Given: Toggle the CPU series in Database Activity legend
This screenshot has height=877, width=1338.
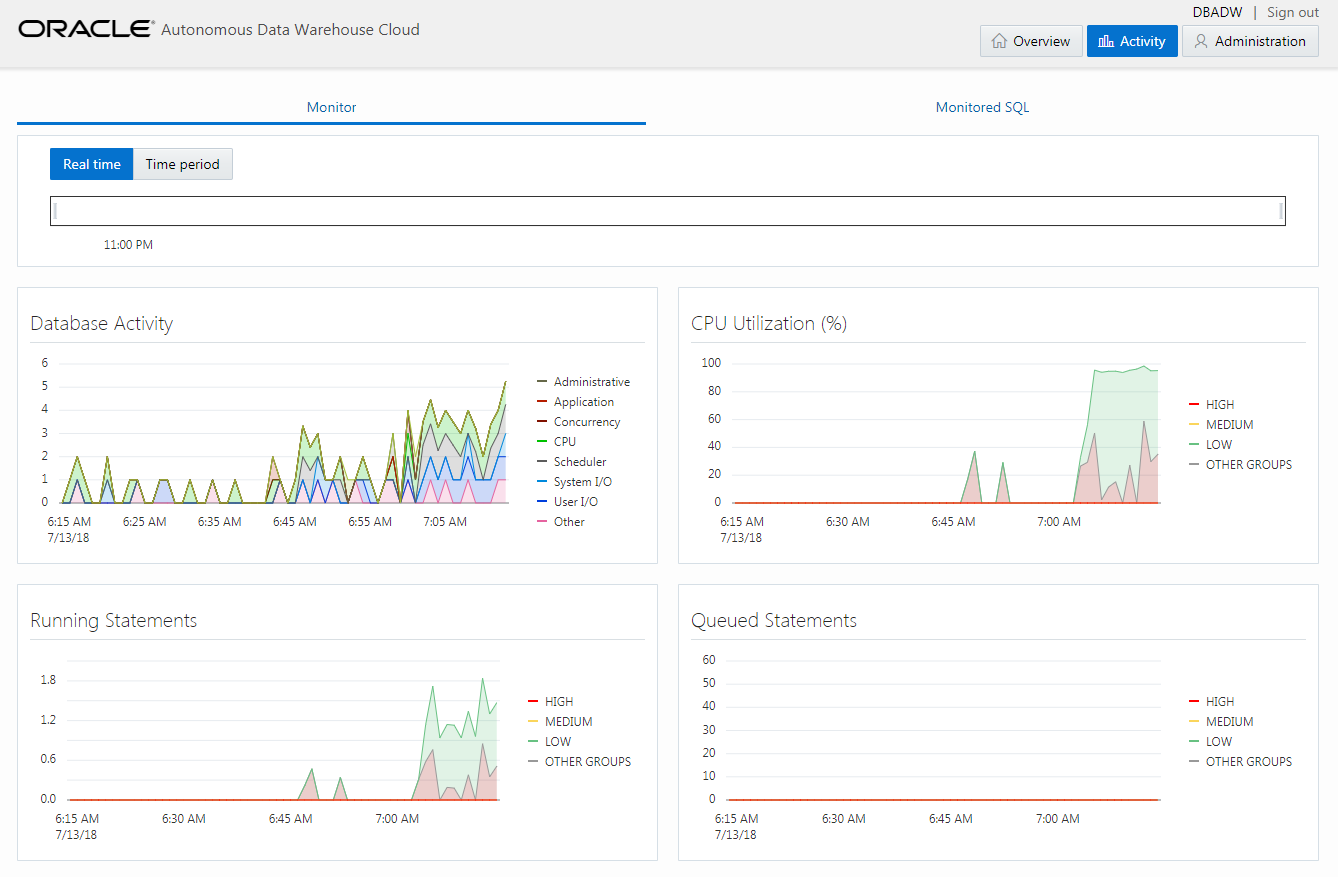Looking at the screenshot, I should pos(564,442).
